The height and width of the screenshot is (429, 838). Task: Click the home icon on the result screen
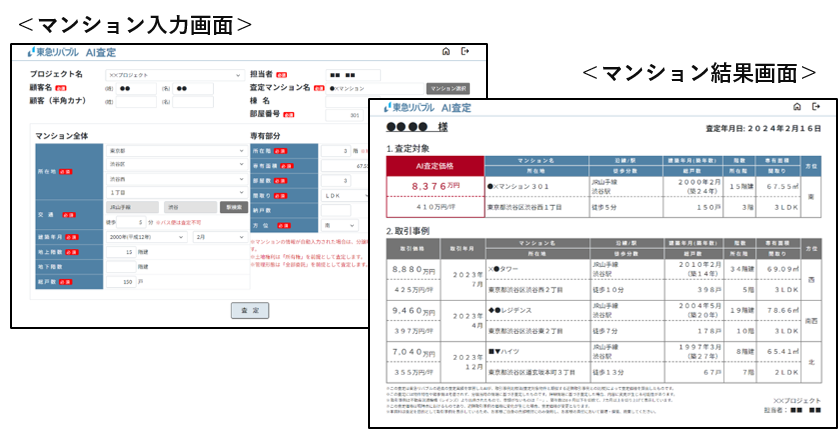[x=796, y=107]
